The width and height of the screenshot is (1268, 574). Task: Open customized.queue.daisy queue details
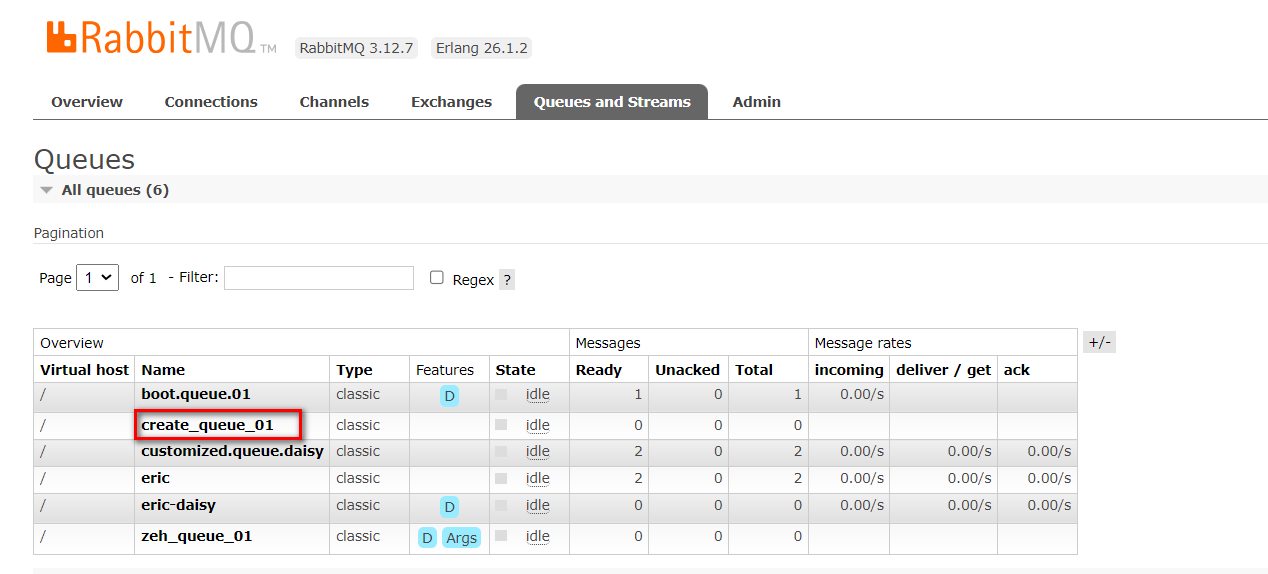[x=232, y=451]
